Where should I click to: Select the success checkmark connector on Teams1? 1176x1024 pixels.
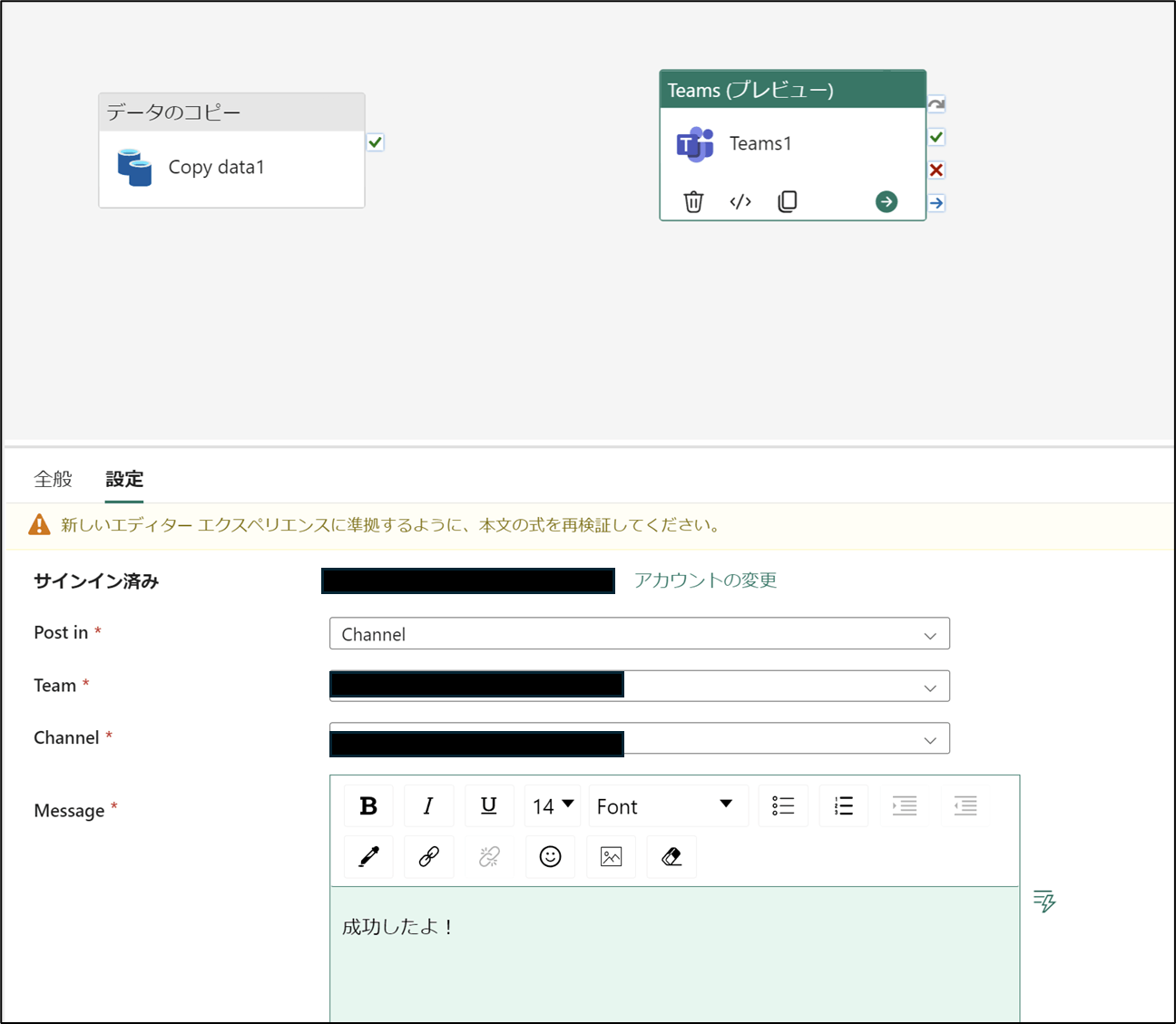tap(936, 137)
